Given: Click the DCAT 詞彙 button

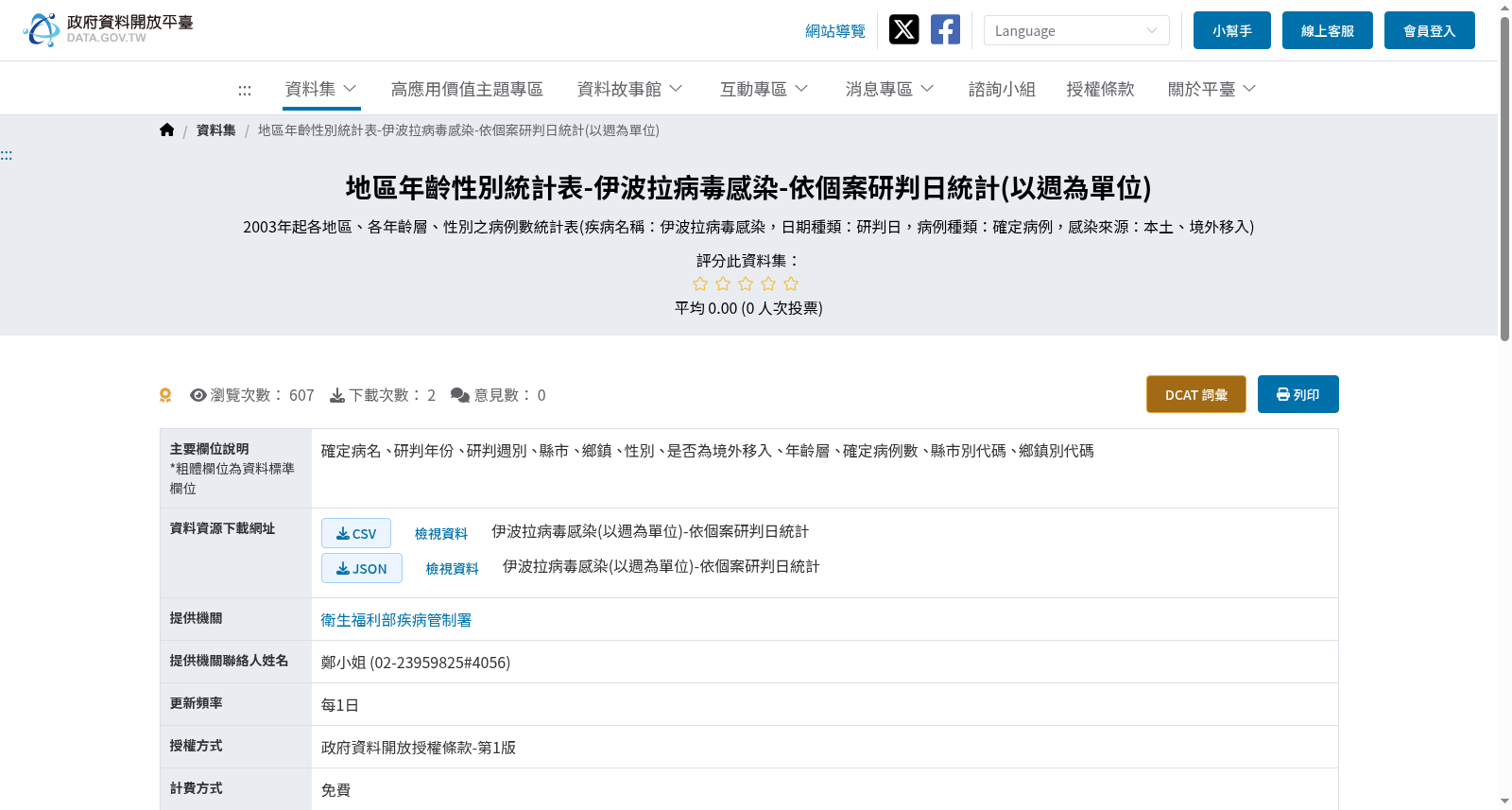Looking at the screenshot, I should point(1196,394).
